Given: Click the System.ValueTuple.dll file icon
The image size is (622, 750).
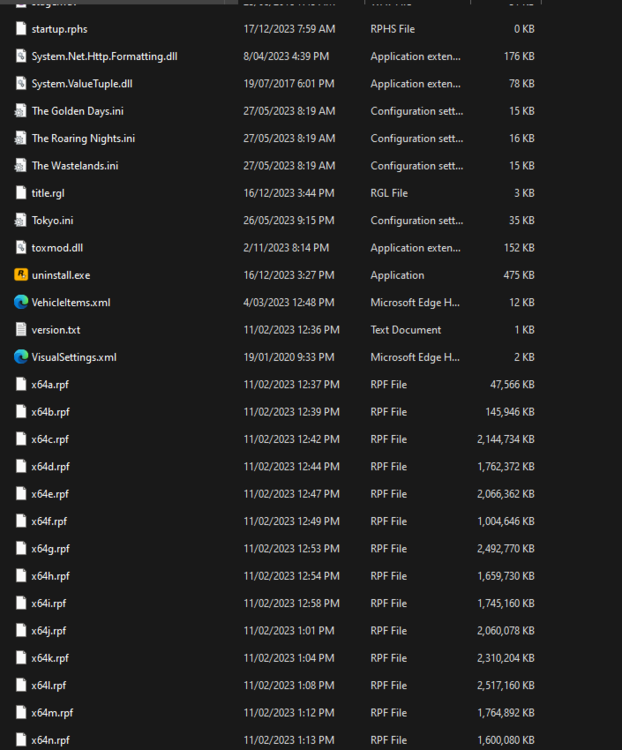Looking at the screenshot, I should tap(21, 83).
